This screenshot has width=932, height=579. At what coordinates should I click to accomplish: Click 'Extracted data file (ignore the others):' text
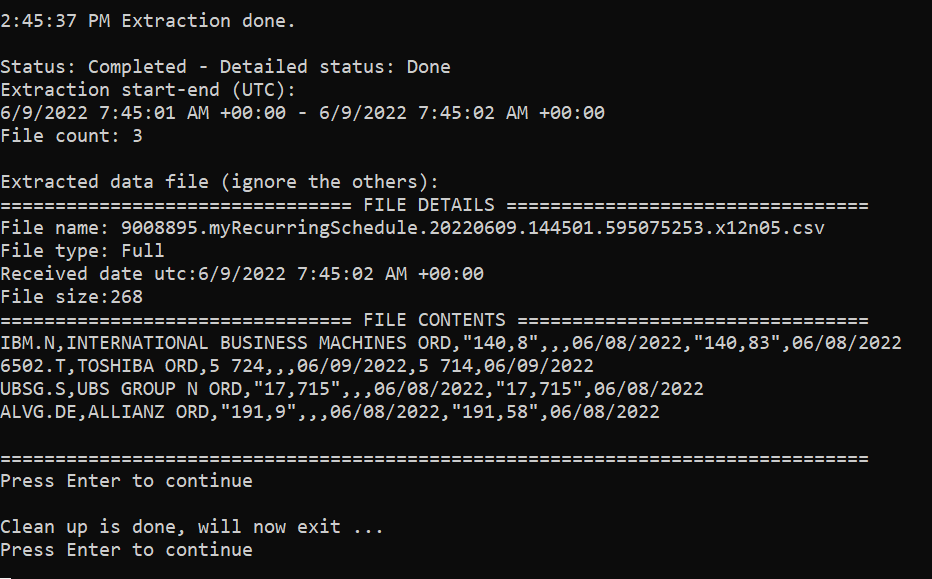point(219,182)
